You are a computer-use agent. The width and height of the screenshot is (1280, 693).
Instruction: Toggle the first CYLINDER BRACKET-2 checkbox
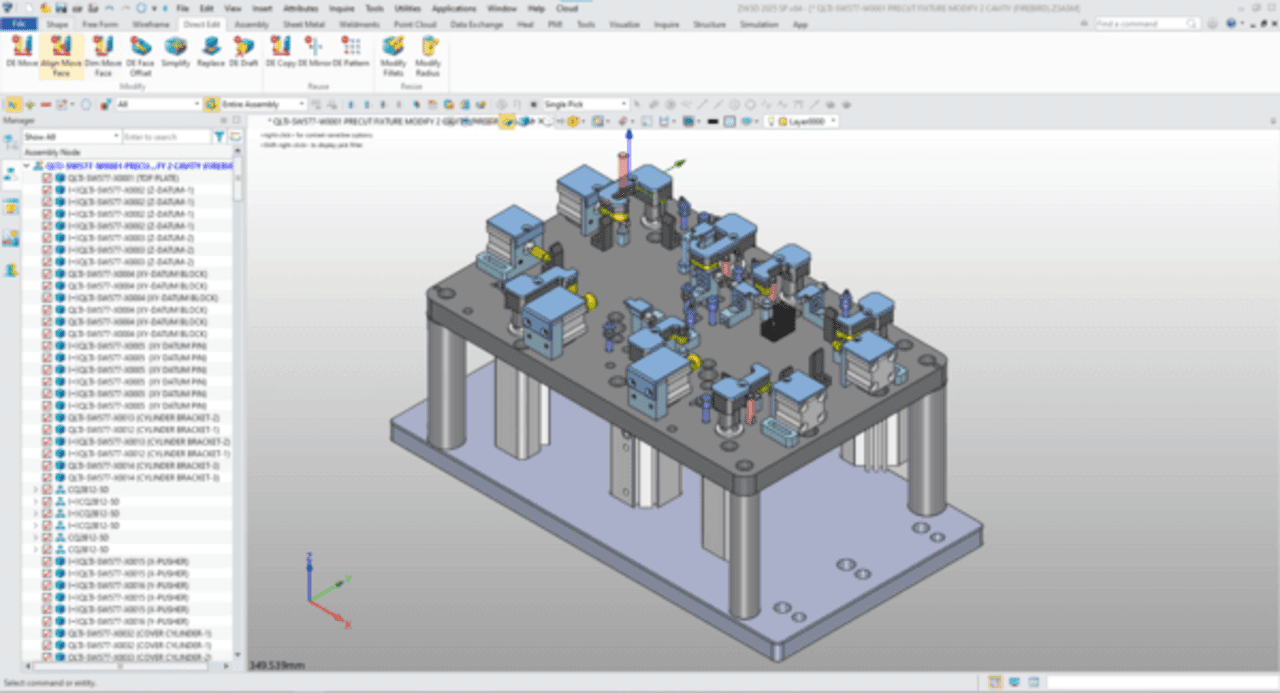(47, 418)
